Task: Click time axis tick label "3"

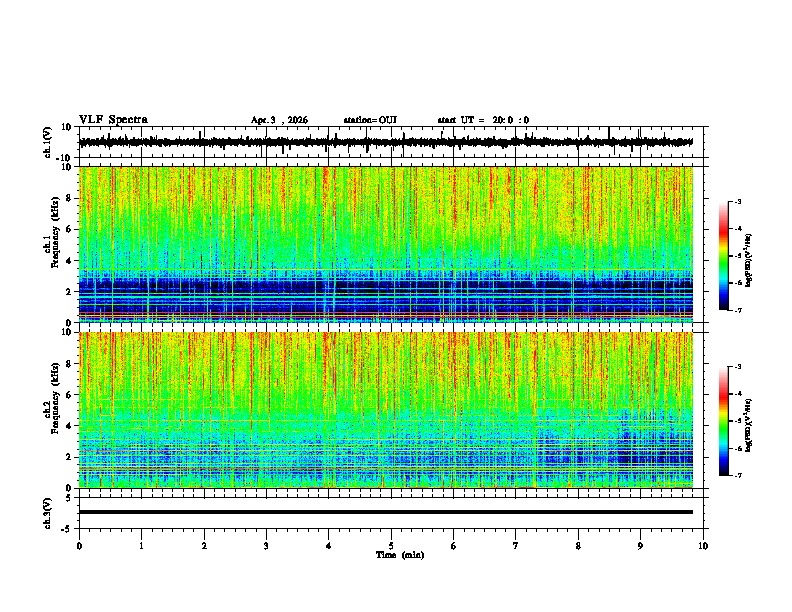Action: [x=266, y=546]
